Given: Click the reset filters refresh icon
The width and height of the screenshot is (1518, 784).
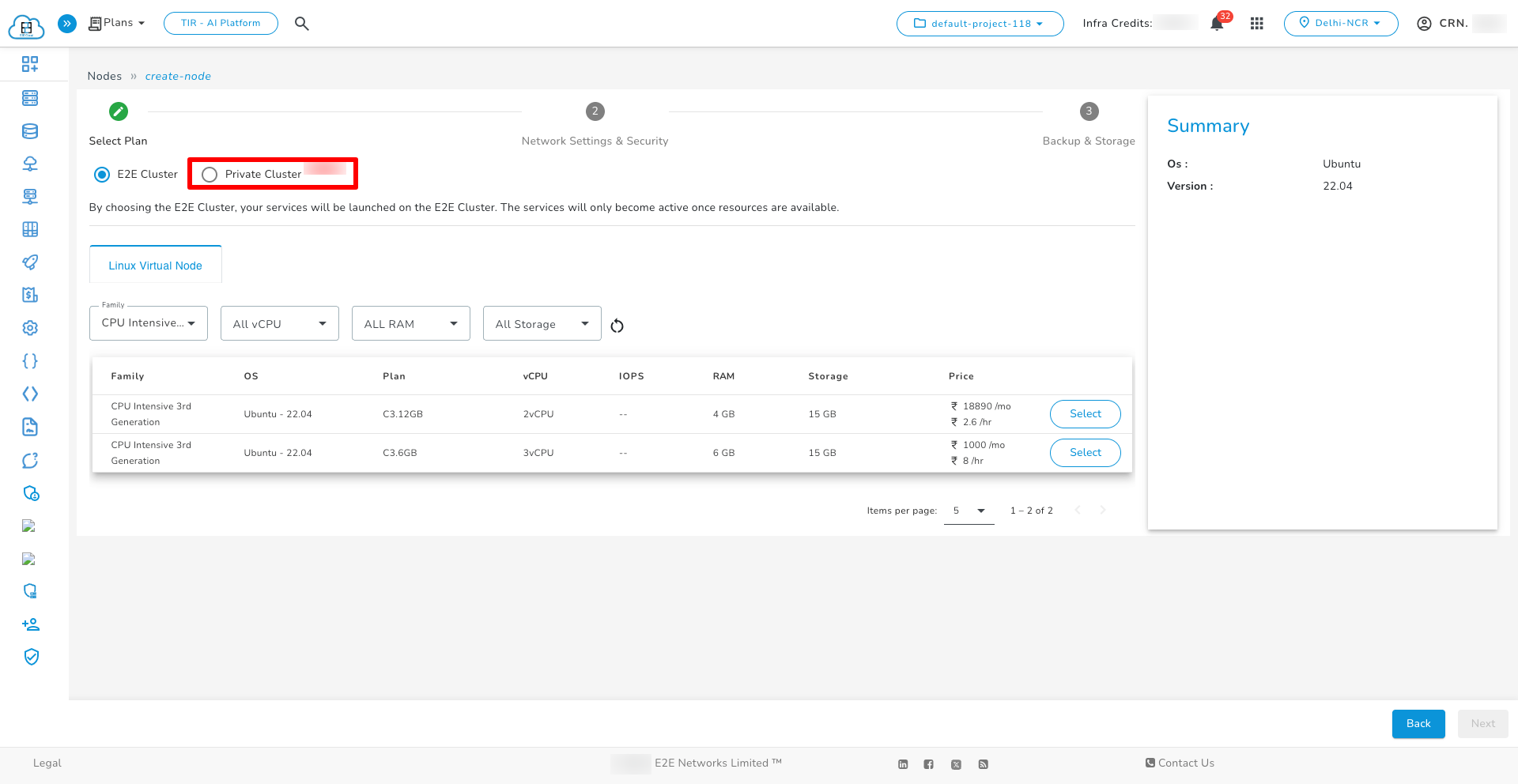Looking at the screenshot, I should (x=617, y=324).
